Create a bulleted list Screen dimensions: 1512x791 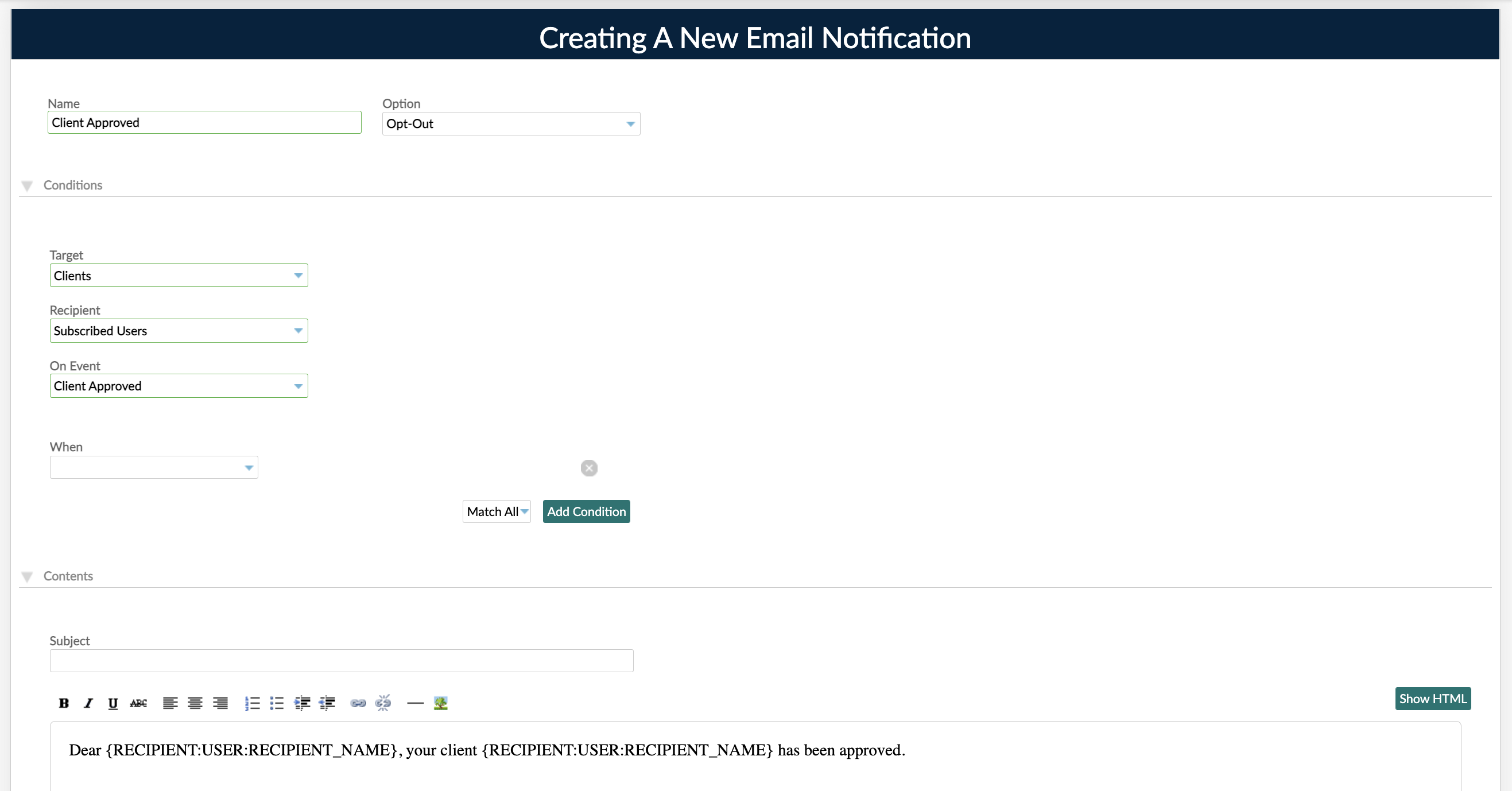tap(277, 703)
